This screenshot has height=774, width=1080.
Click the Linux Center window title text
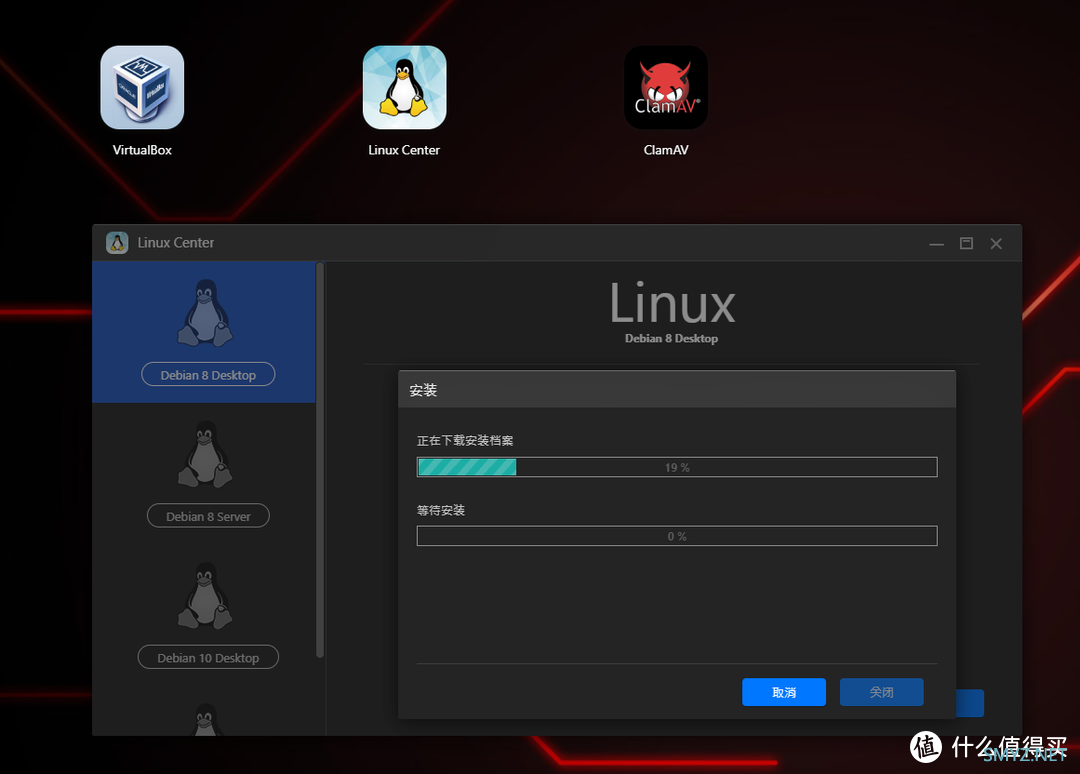(x=176, y=242)
